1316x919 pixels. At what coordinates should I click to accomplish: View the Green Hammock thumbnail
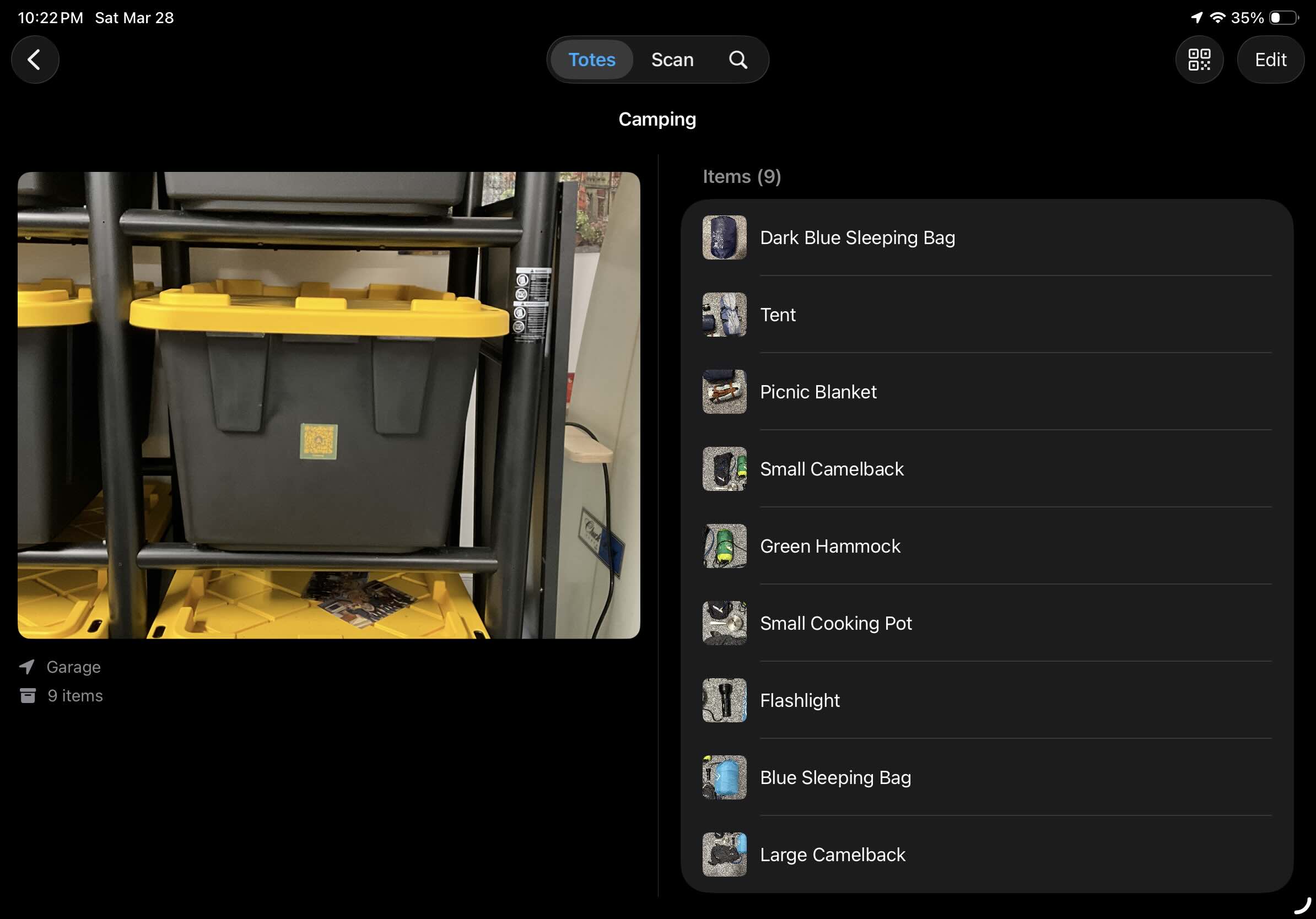pos(725,546)
